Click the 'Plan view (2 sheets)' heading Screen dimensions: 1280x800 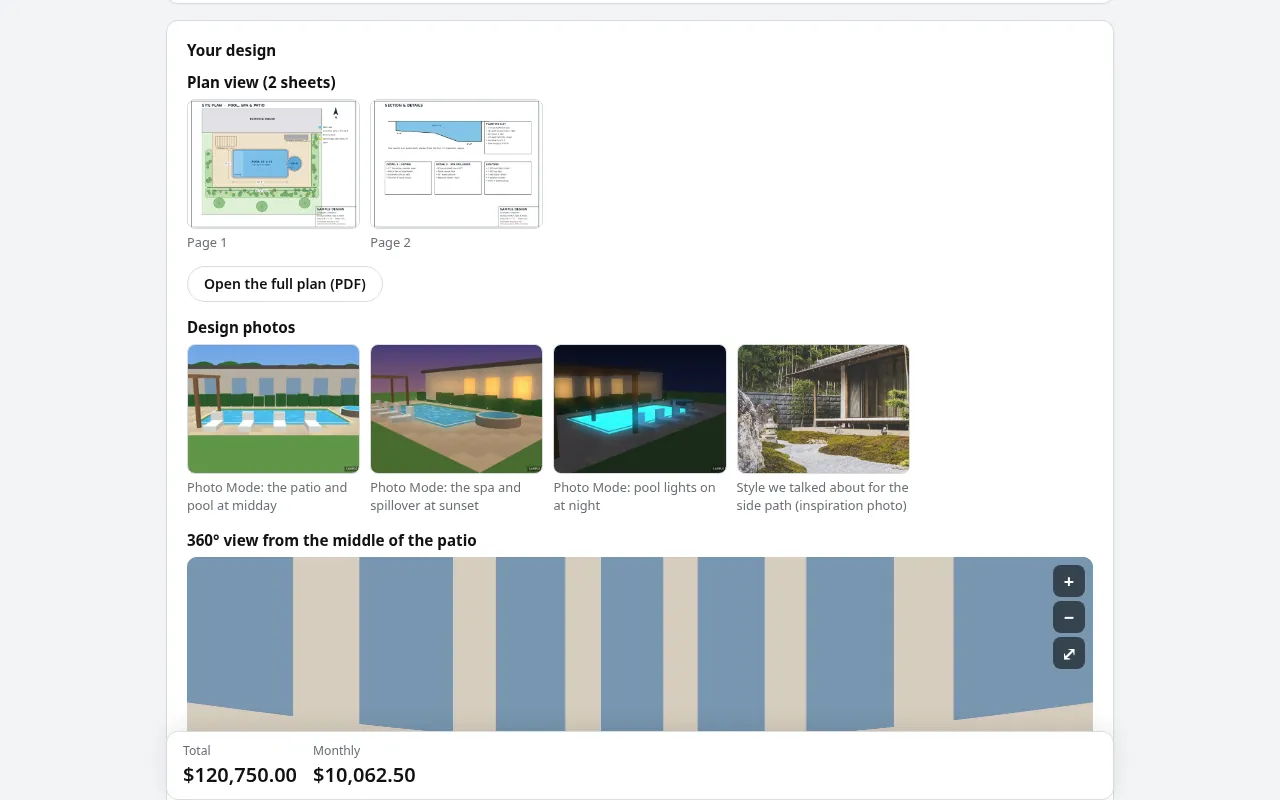[x=261, y=82]
